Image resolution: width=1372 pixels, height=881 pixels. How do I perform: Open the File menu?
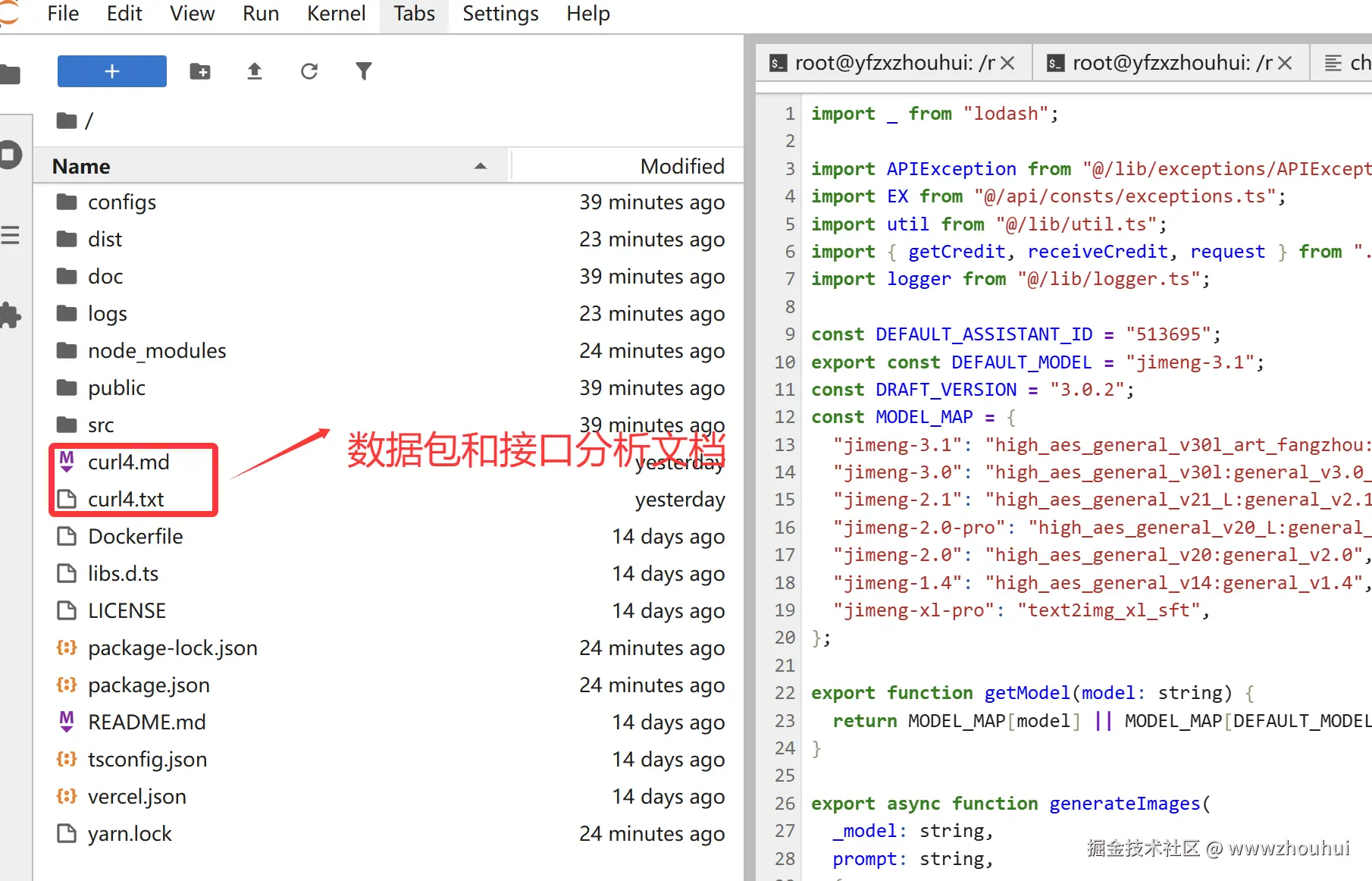click(x=63, y=14)
